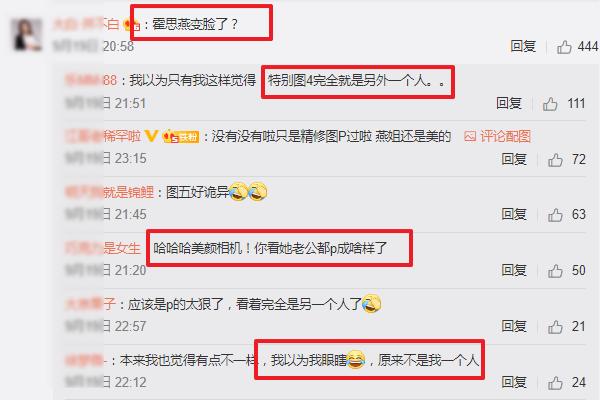The width and height of the screenshot is (600, 400).
Task: Like the 美颜相机 comment with 50 likes
Action: pos(555,271)
